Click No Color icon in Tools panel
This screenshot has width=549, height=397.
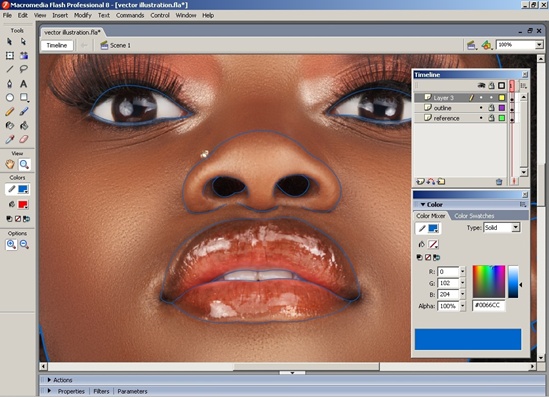tap(18, 219)
